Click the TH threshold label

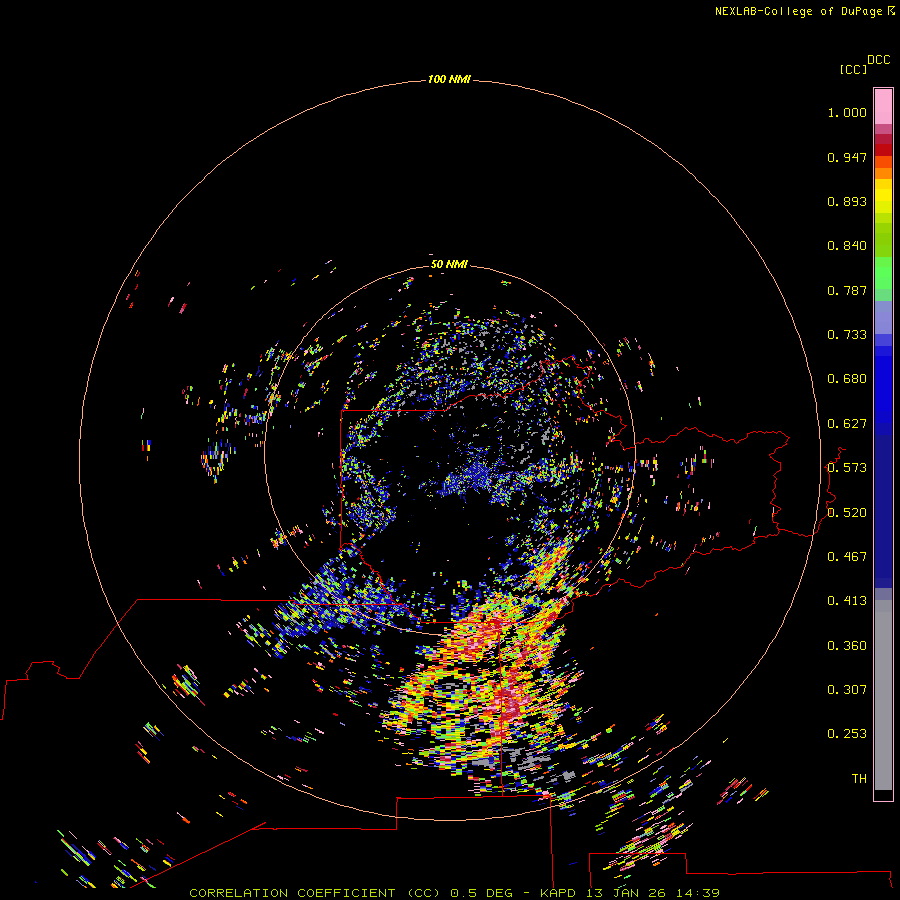(x=859, y=779)
